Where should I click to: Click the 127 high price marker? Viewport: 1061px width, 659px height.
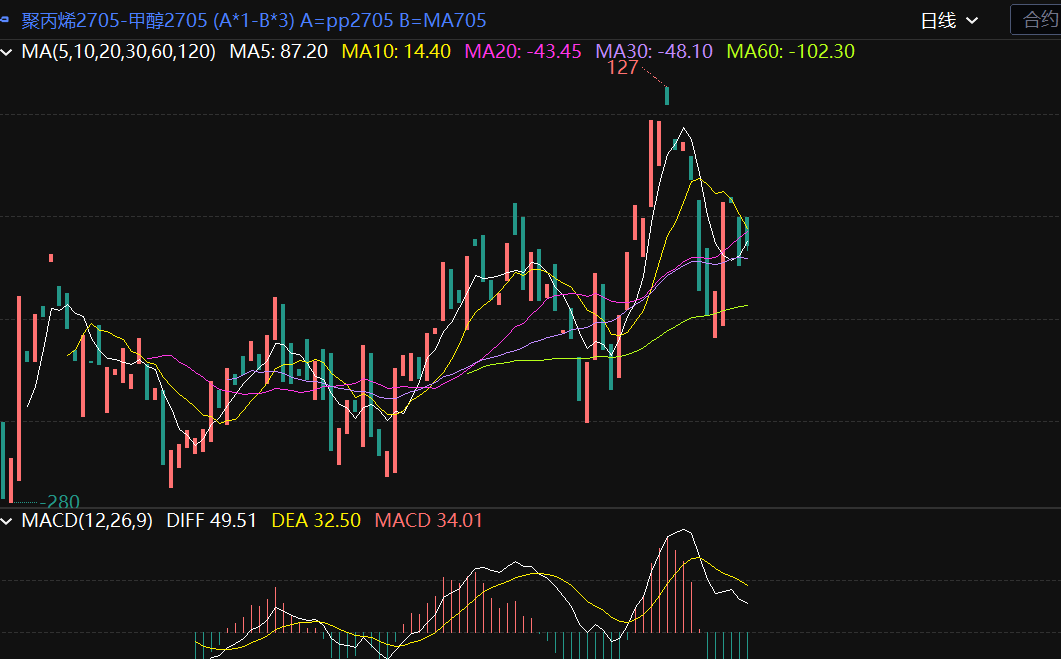(623, 68)
